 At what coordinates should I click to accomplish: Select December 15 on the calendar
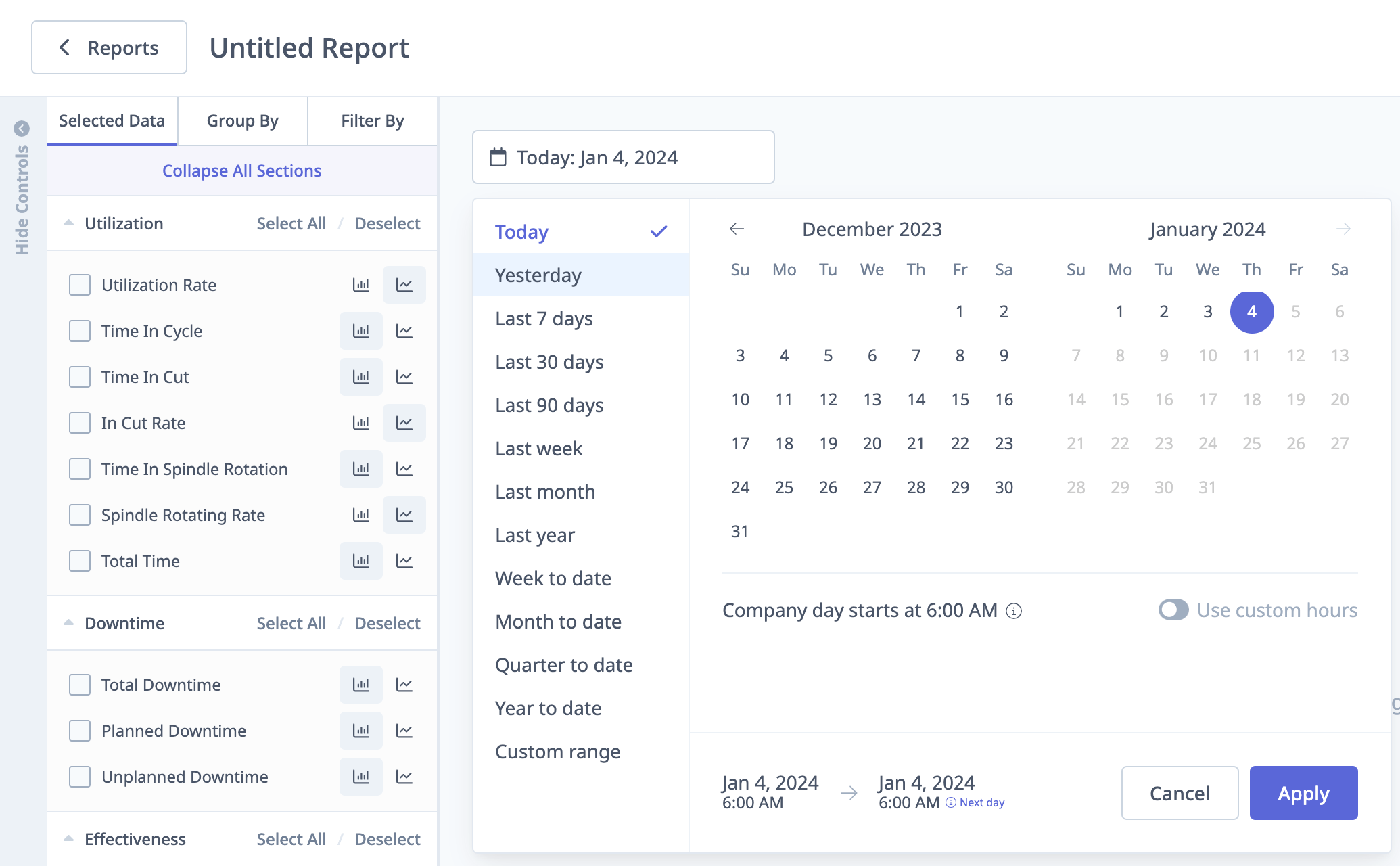click(960, 399)
